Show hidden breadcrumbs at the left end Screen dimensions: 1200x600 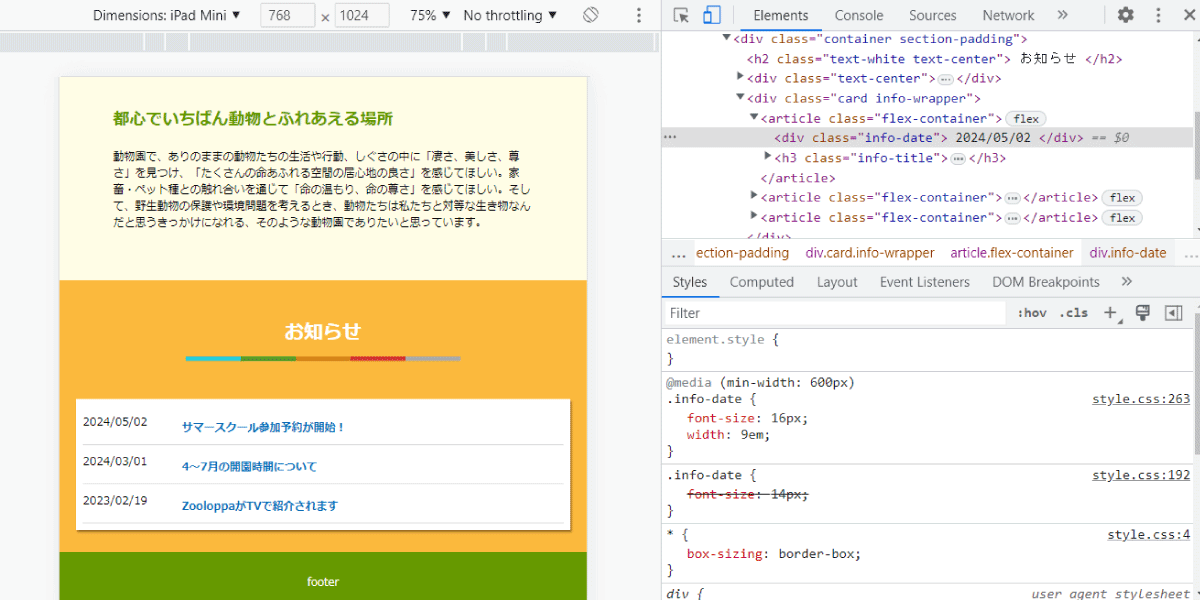coord(679,253)
